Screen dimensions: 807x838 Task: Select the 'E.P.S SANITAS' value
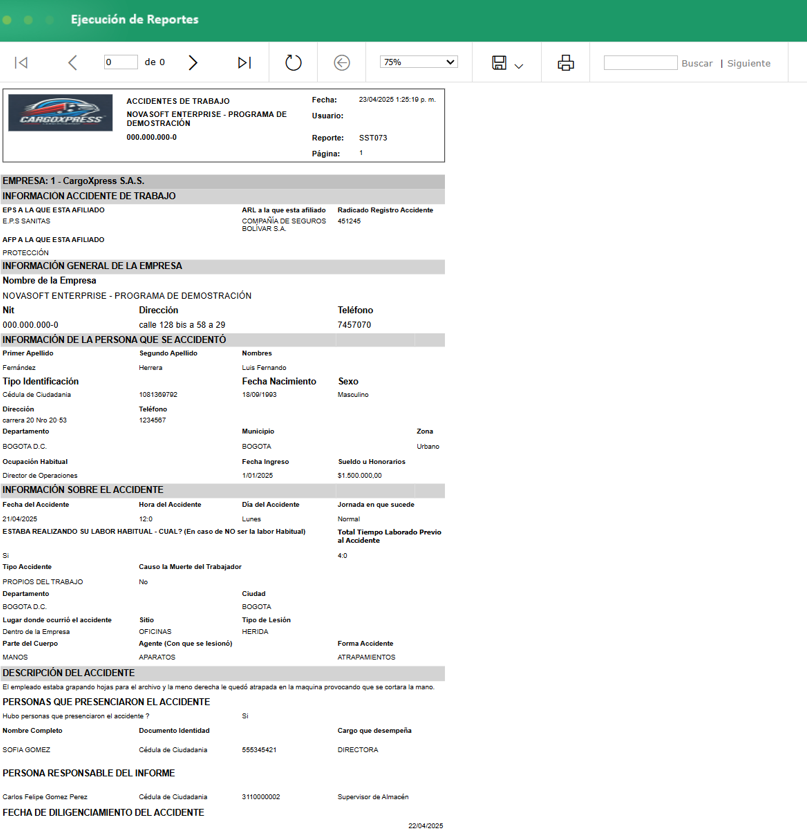pyautogui.click(x=26, y=221)
